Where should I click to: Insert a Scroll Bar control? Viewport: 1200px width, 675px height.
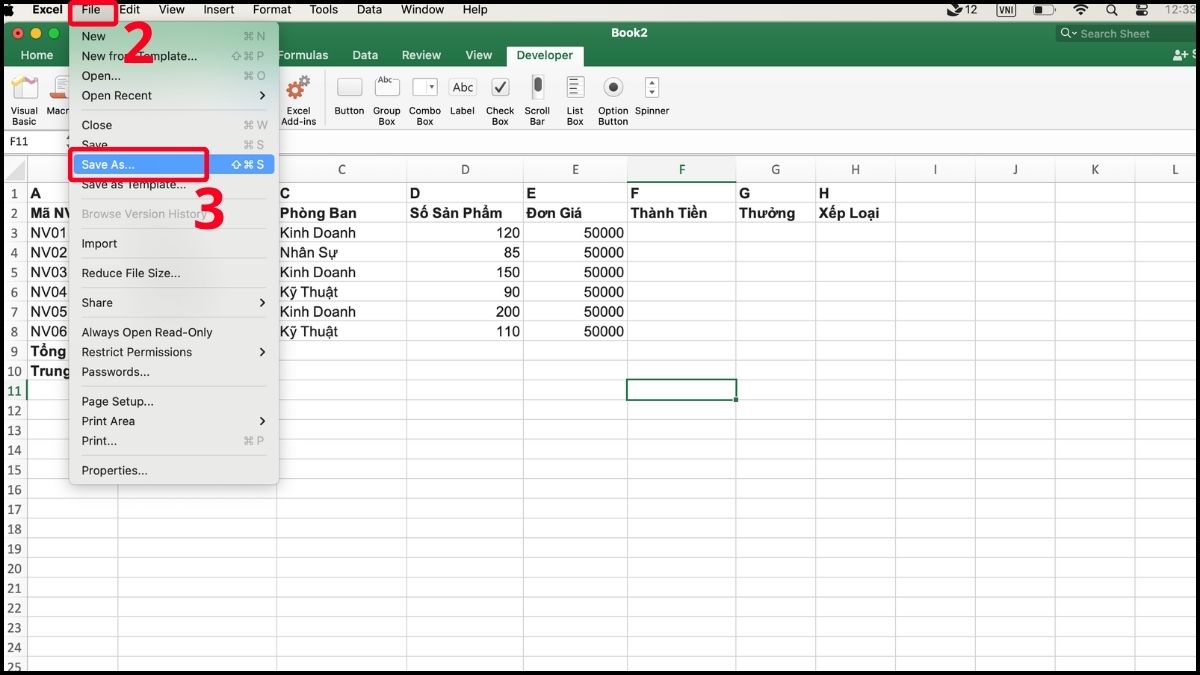tap(537, 87)
